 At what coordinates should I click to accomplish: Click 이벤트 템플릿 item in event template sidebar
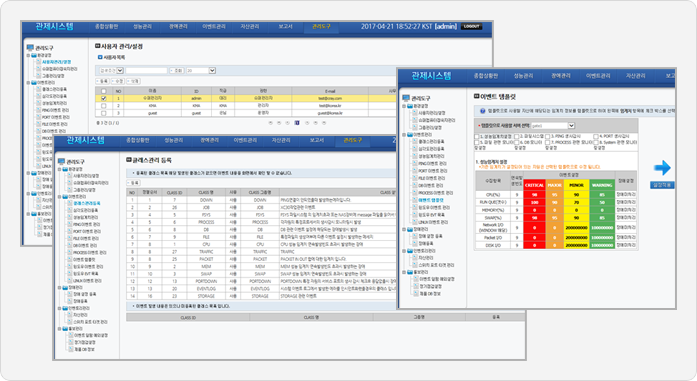pyautogui.click(x=431, y=200)
